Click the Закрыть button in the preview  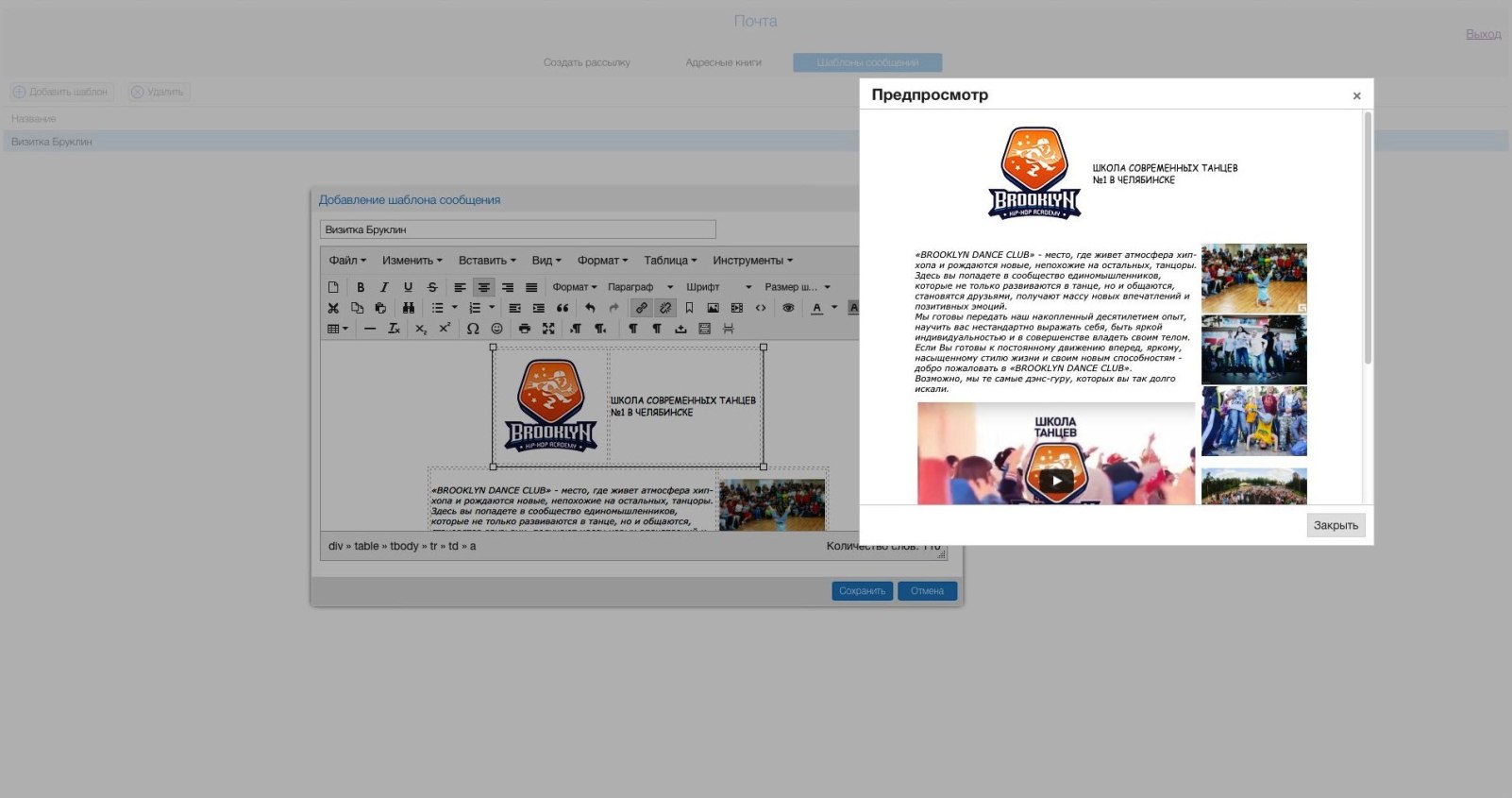pos(1336,525)
